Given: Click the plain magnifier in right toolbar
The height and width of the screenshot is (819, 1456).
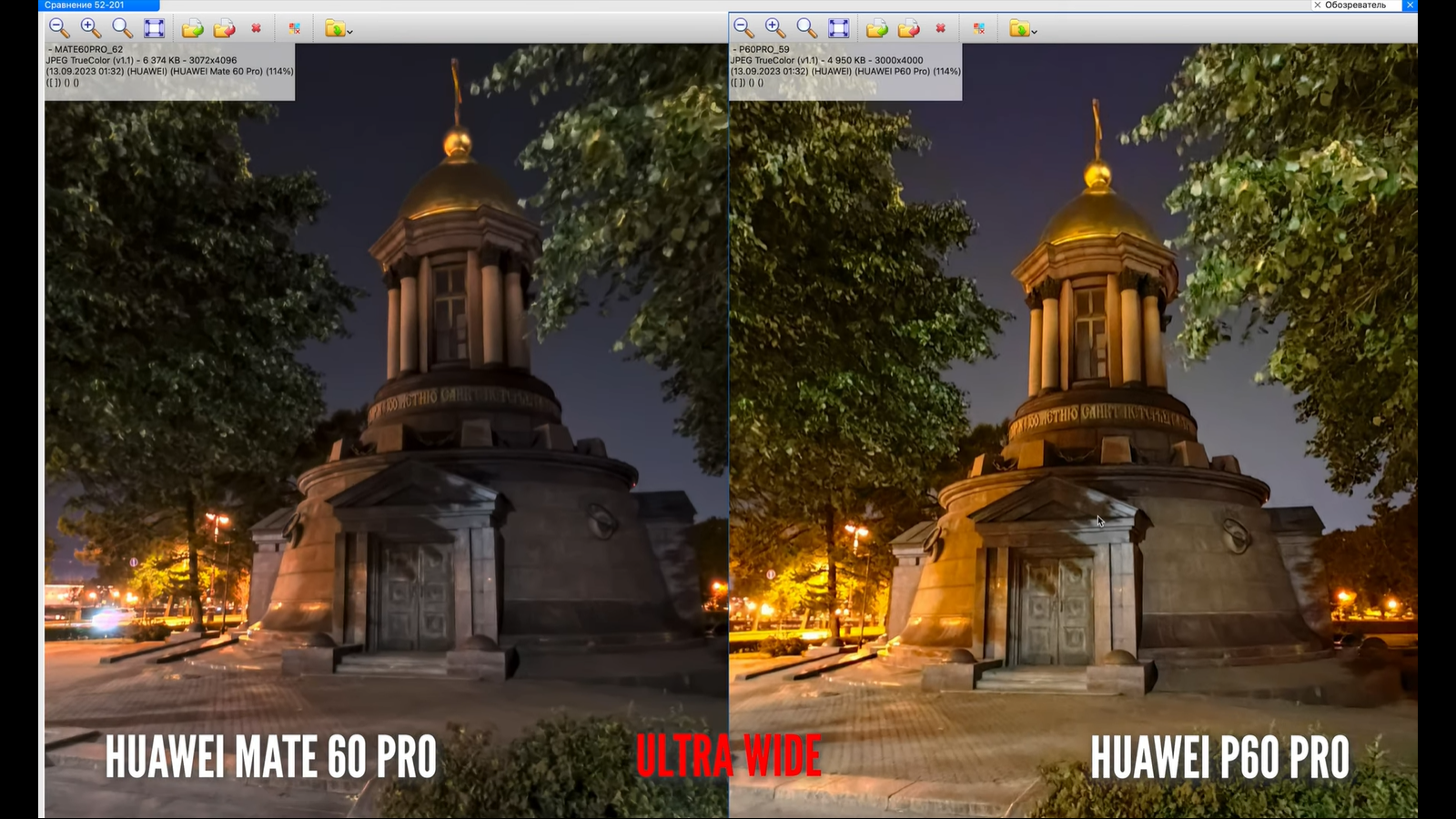Looking at the screenshot, I should point(806,28).
